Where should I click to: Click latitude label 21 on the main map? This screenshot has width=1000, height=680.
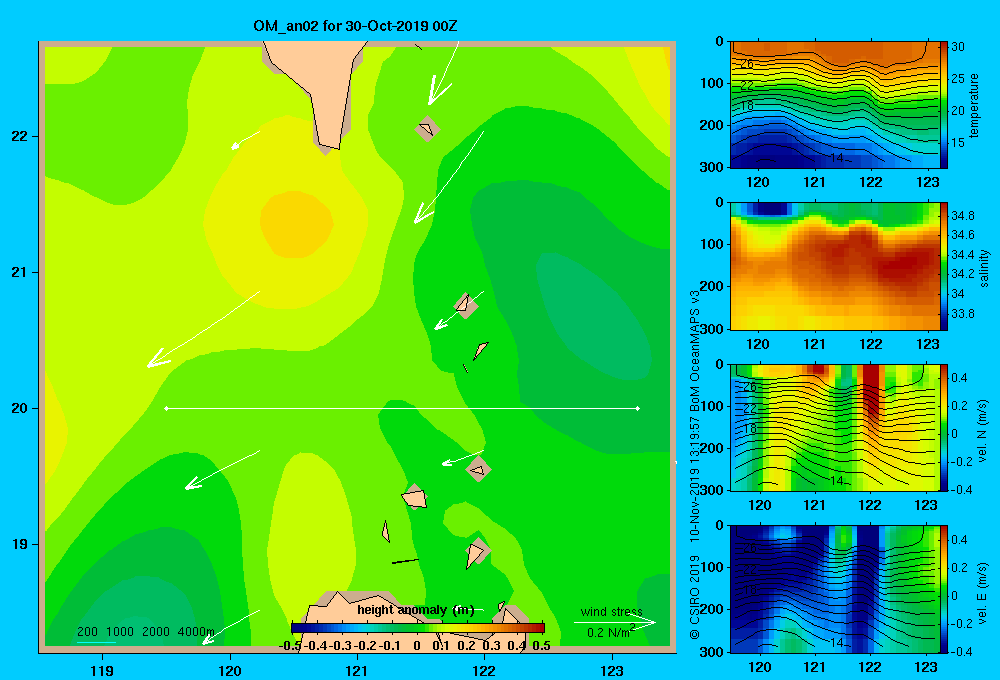coord(20,272)
